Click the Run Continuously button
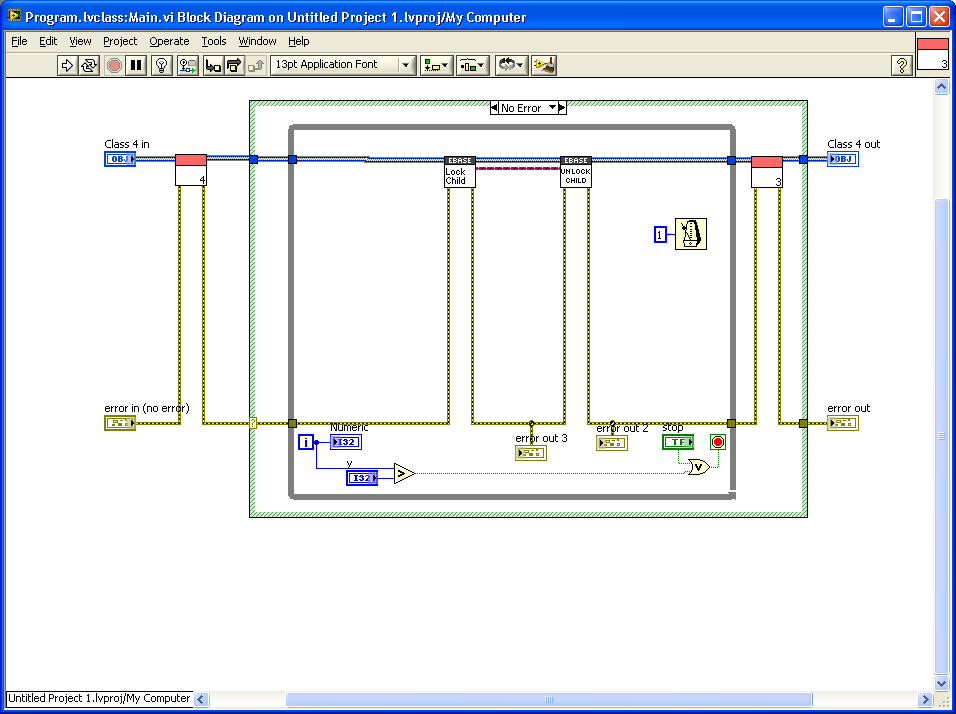The width and height of the screenshot is (956, 714). click(90, 65)
